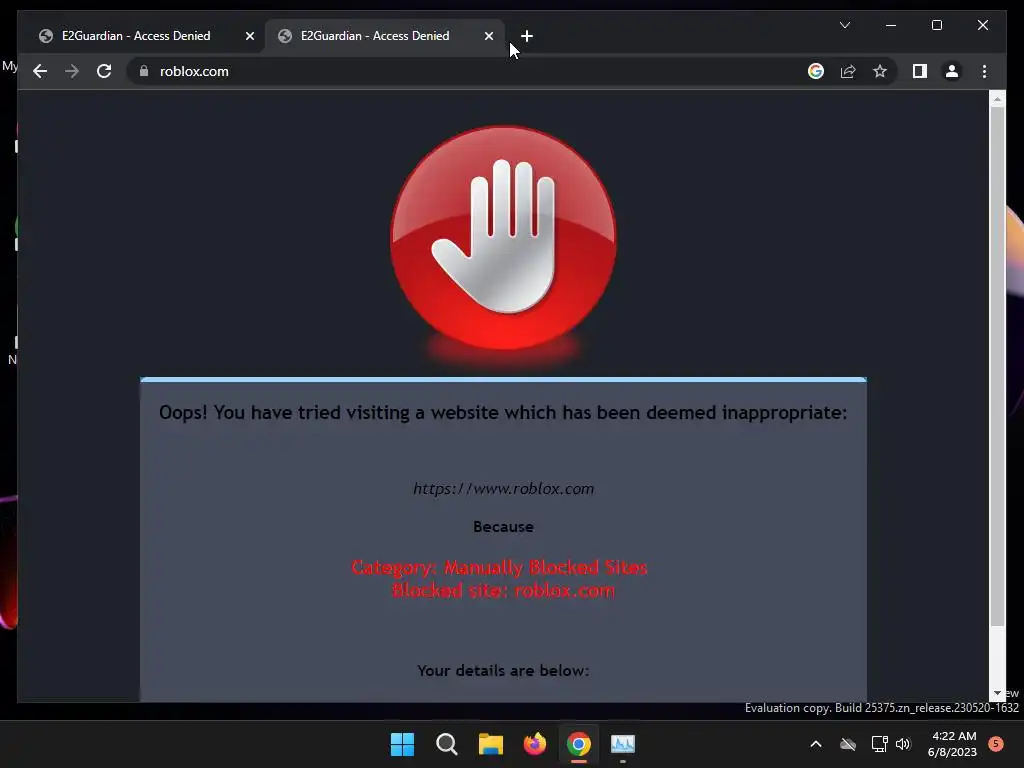Close the second E2Guardian tab
Viewport: 1024px width, 768px height.
click(x=488, y=36)
